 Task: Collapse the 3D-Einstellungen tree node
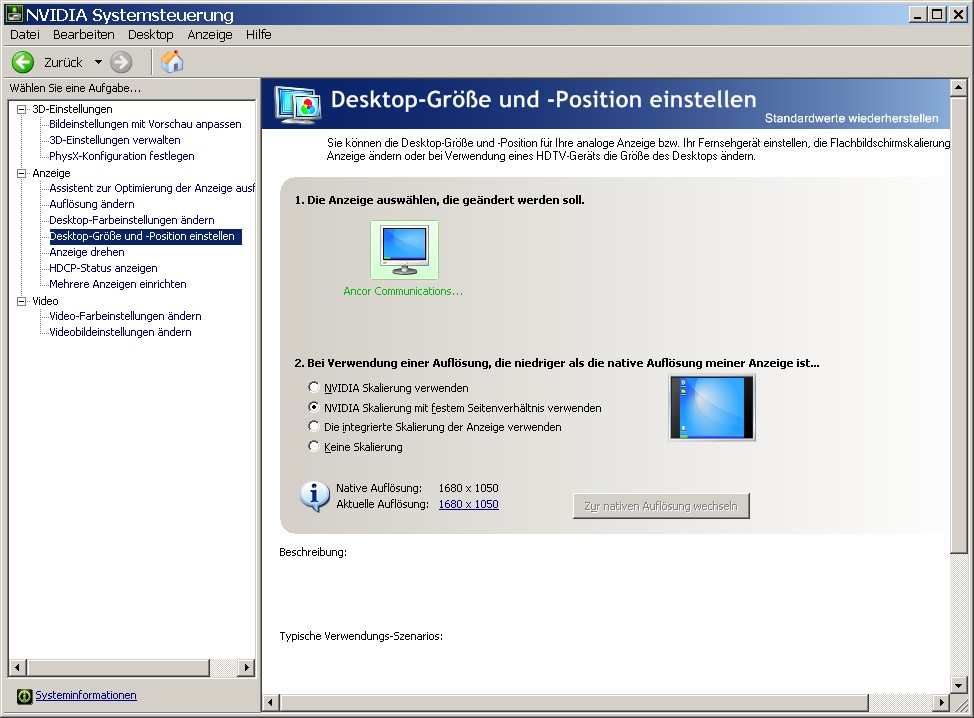[x=22, y=109]
